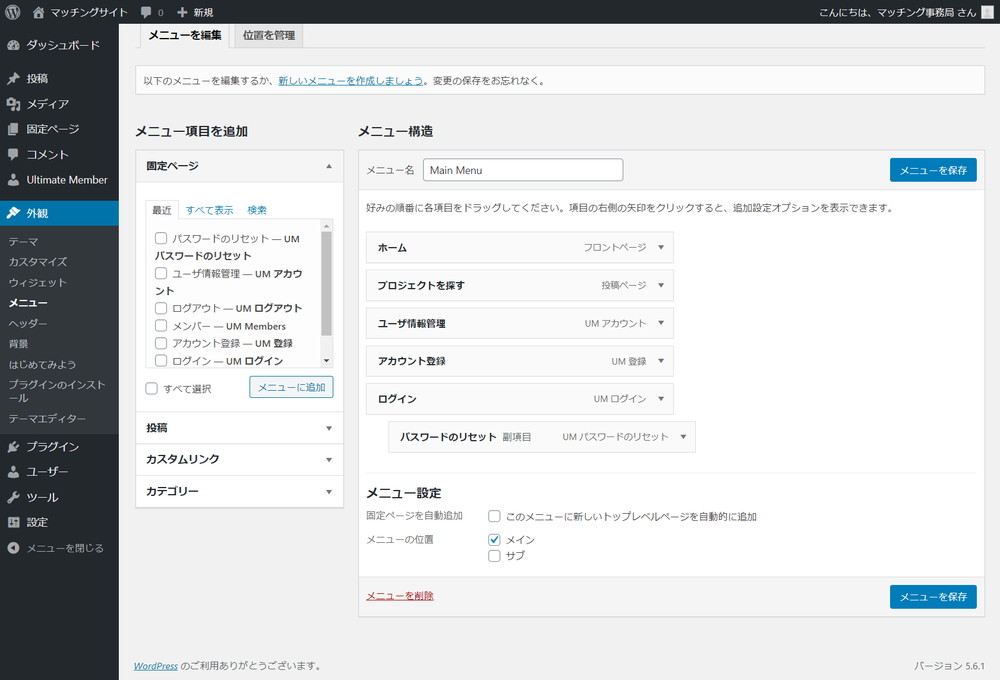Image resolution: width=1000 pixels, height=680 pixels.
Task: Check the サブ menu location
Action: point(494,556)
